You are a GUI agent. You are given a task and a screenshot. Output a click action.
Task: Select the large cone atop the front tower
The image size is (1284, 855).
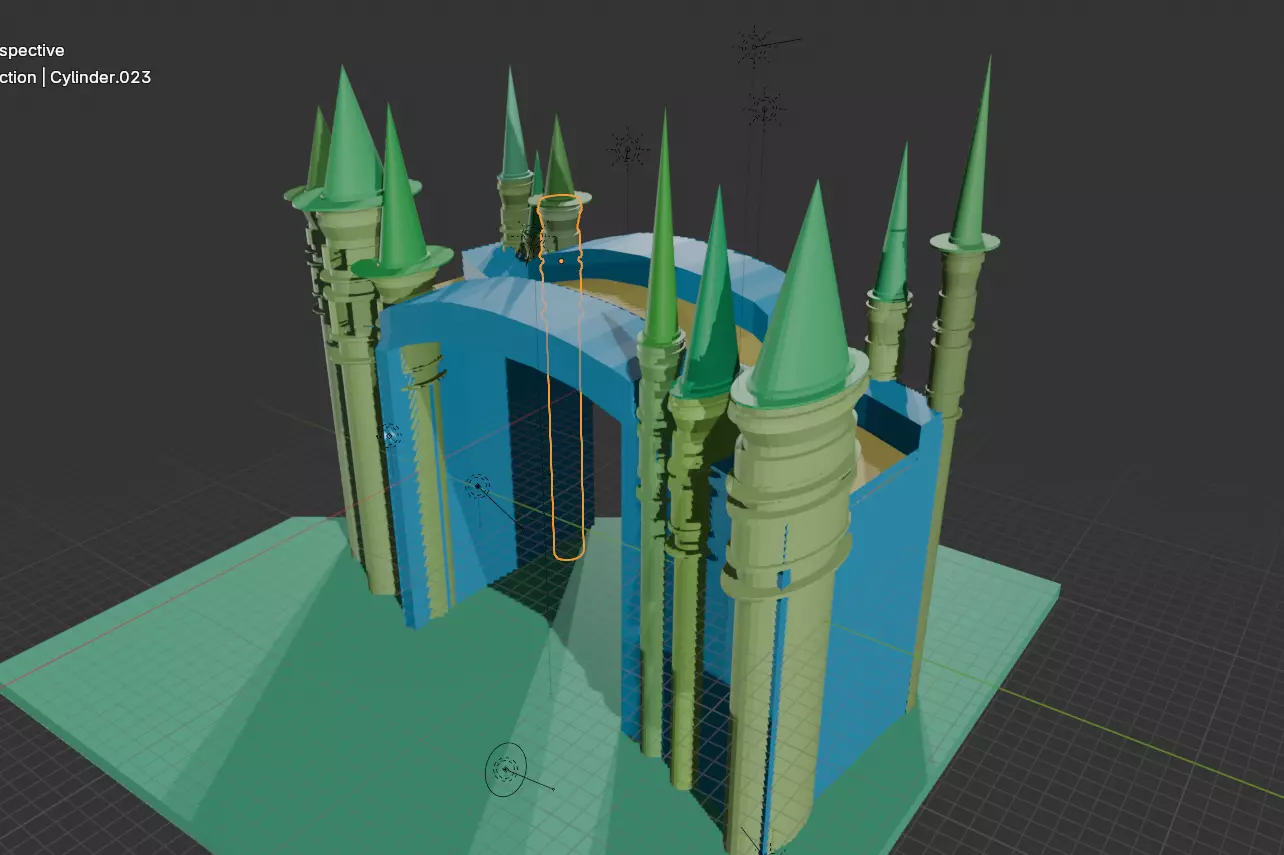[x=808, y=300]
